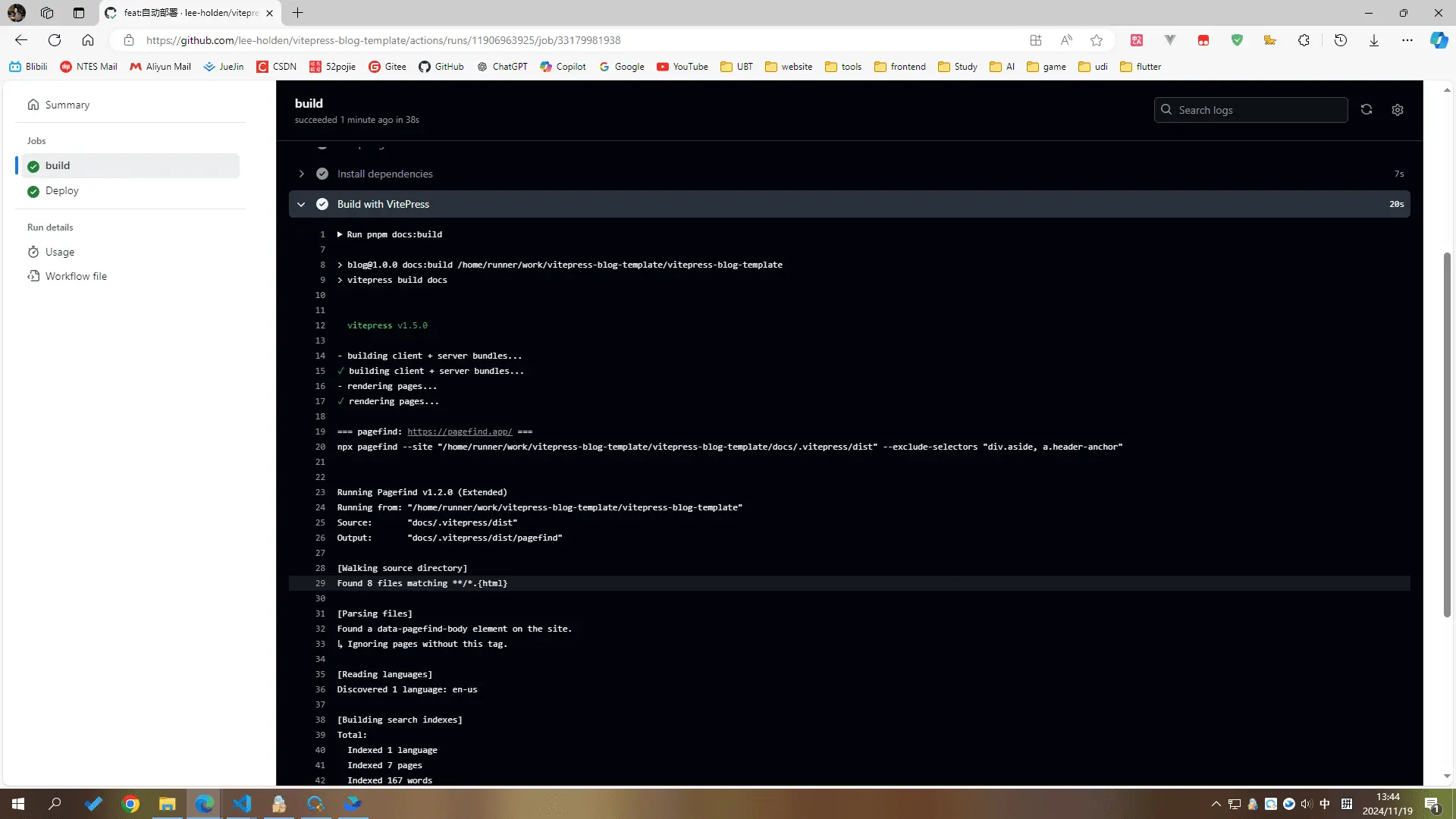Image resolution: width=1456 pixels, height=819 pixels.
Task: Open Visual Studio Code from taskbar
Action: tap(242, 804)
